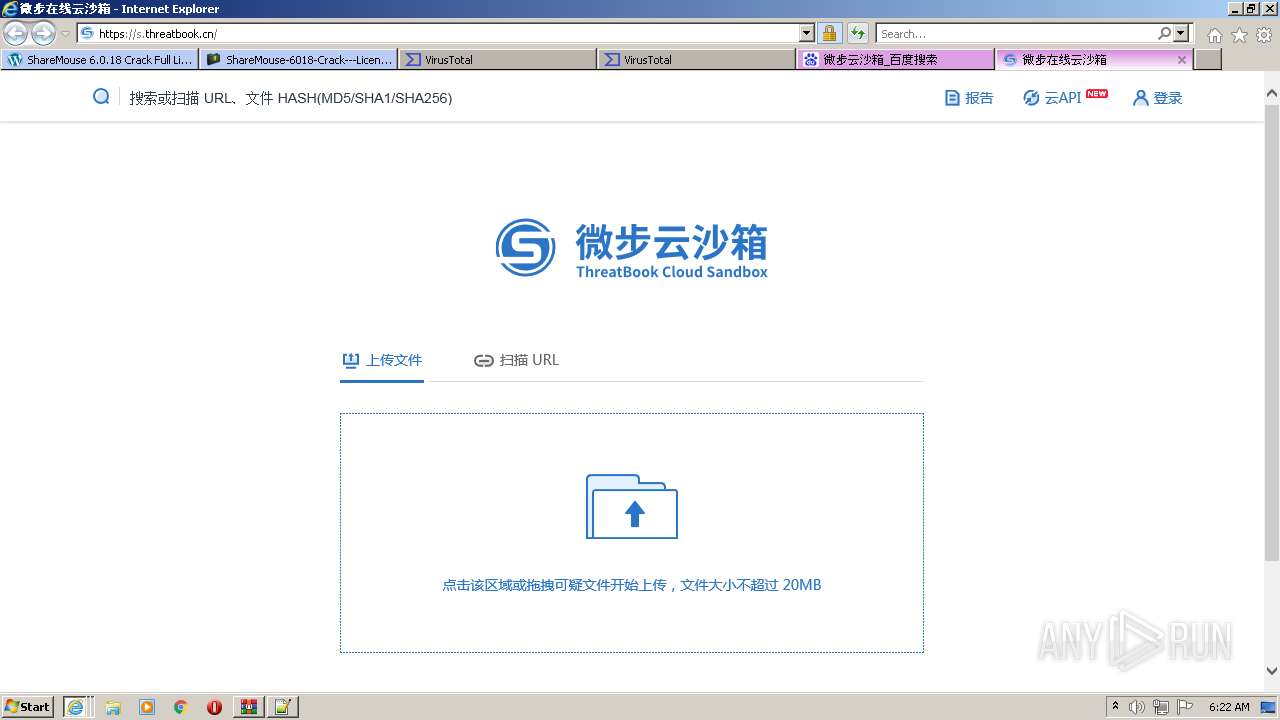Click the Home icon

pos(1214,35)
